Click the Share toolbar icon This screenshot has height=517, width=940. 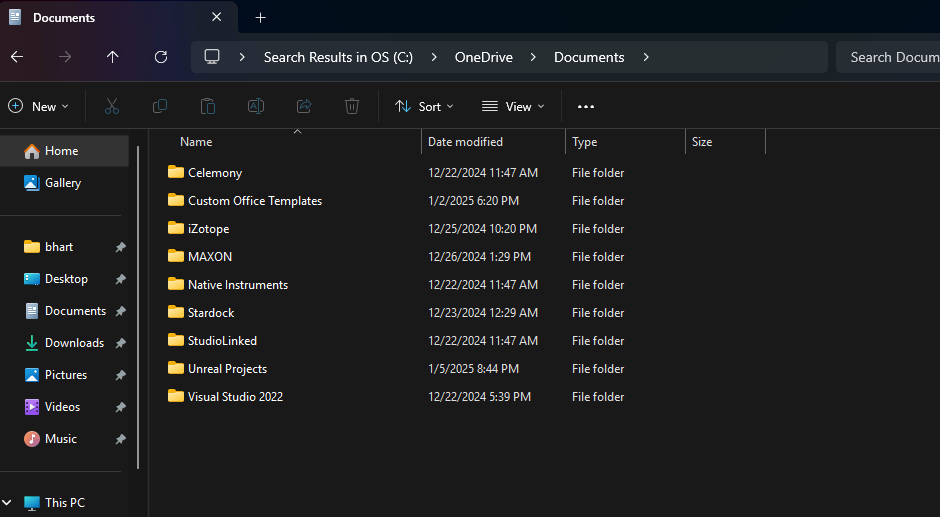click(304, 106)
